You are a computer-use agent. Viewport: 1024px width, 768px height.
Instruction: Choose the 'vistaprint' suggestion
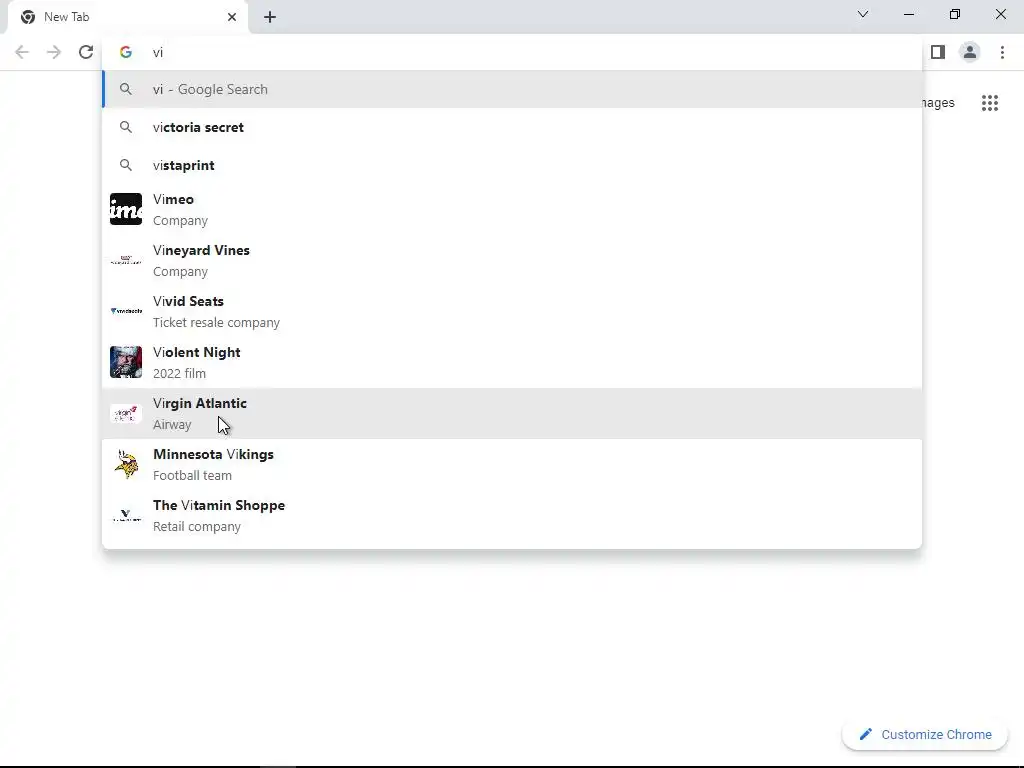pos(512,165)
